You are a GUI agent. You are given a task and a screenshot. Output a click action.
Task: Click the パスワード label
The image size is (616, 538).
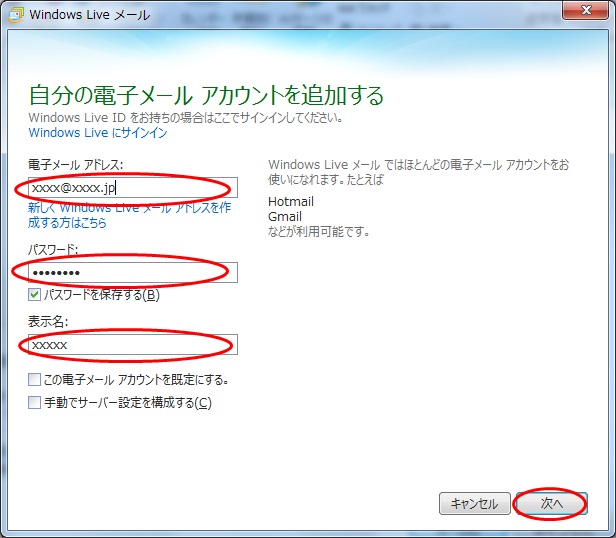53,249
